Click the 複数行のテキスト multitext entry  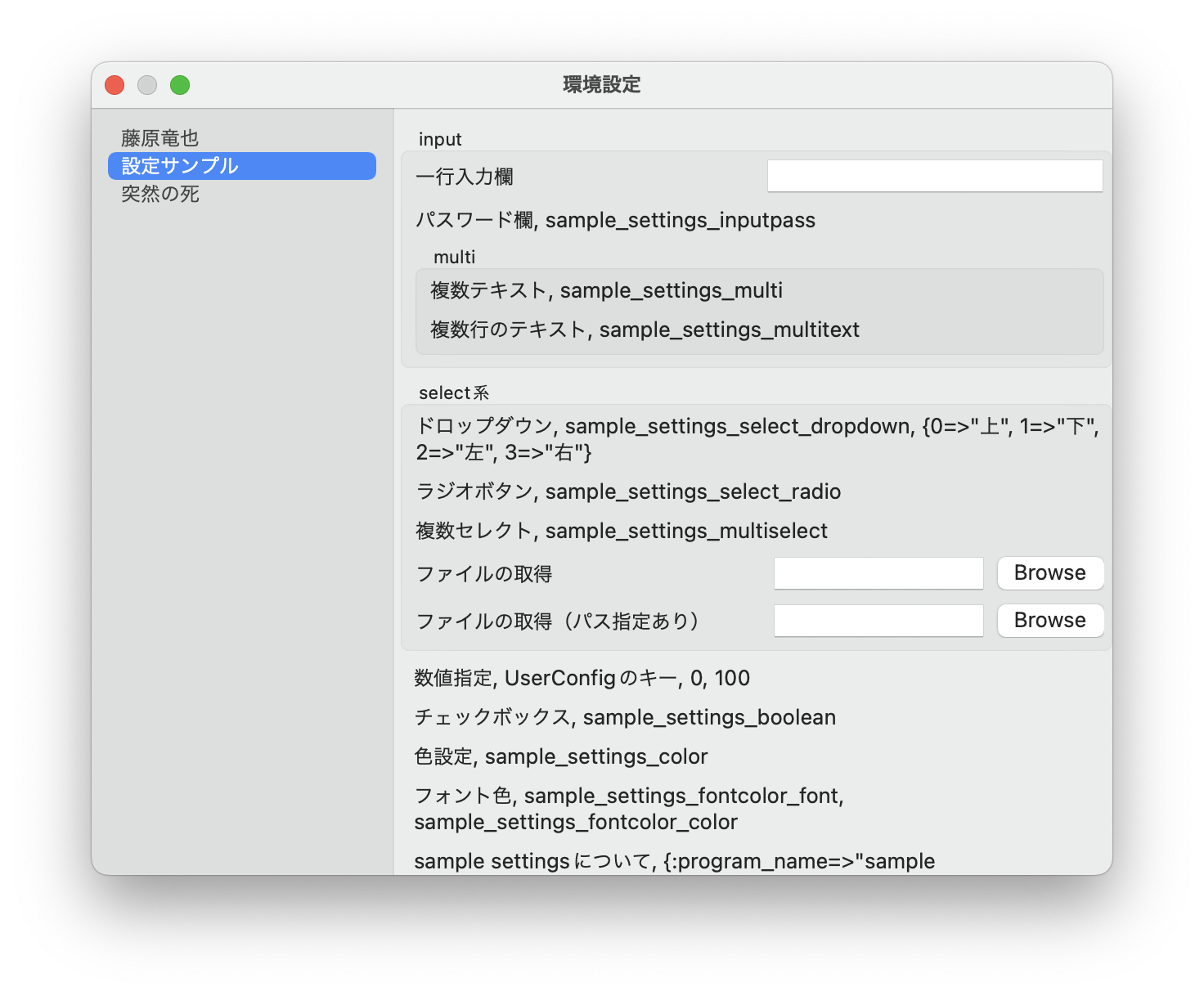tap(645, 330)
